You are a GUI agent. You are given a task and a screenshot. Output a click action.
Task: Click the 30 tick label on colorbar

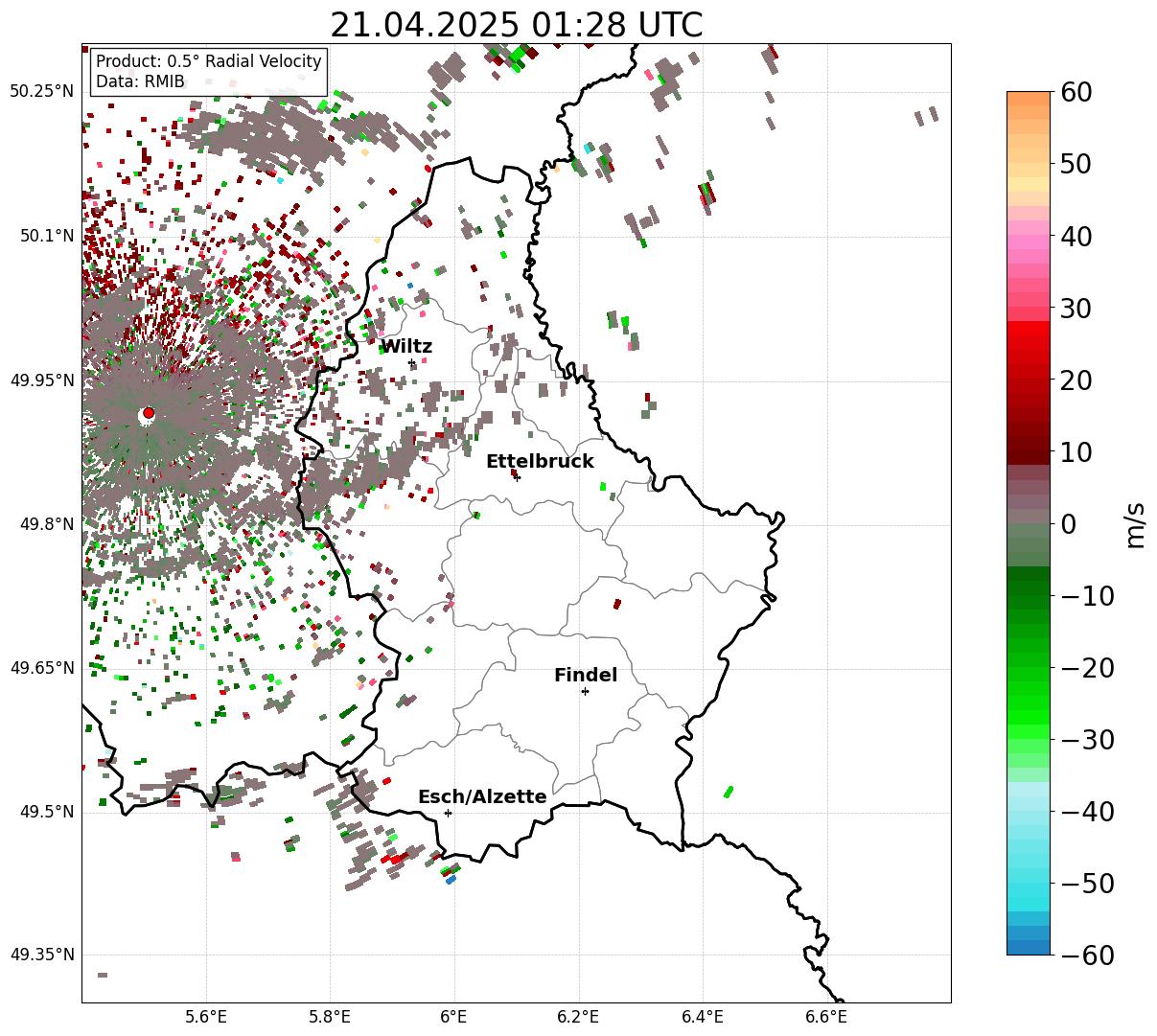tap(1078, 308)
